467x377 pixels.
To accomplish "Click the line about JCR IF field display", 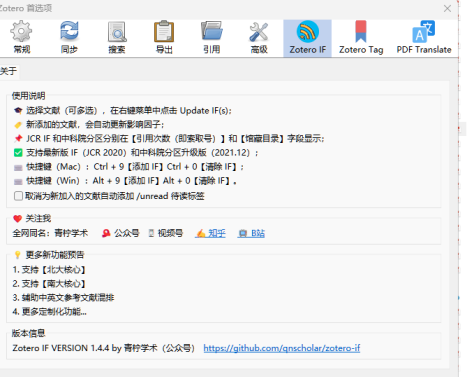I will pos(169,139).
